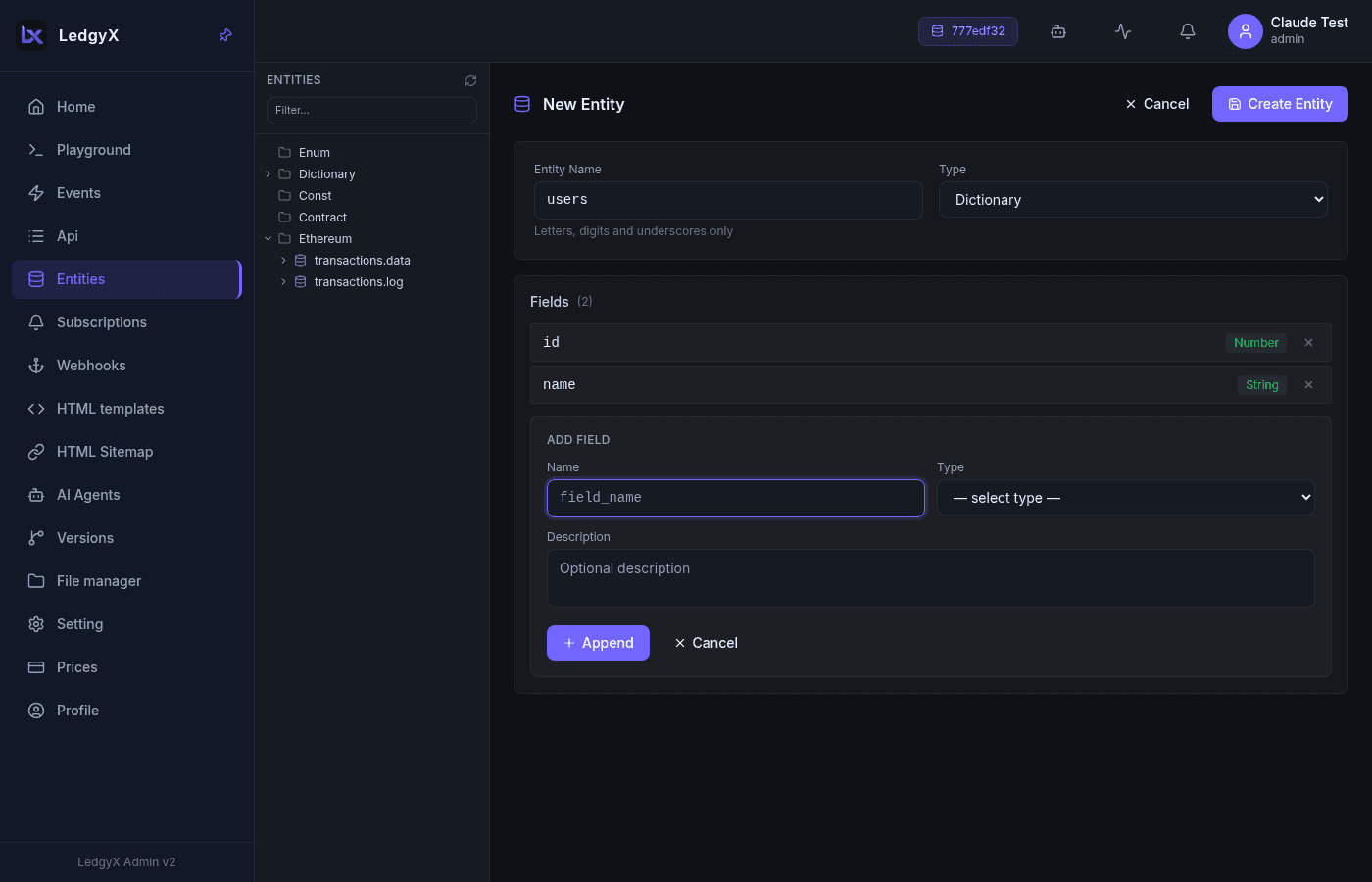Open the Playground section
The height and width of the screenshot is (882, 1372).
point(126,150)
